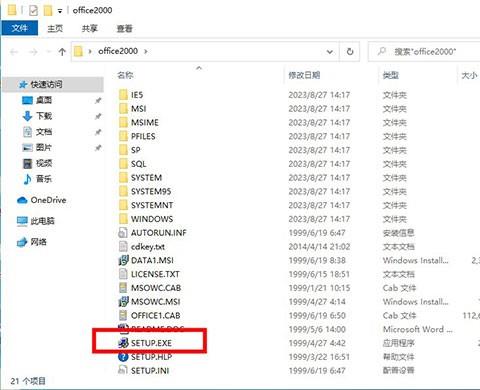The height and width of the screenshot is (390, 480).
Task: Select the cdkey.txt file icon
Action: 123,247
